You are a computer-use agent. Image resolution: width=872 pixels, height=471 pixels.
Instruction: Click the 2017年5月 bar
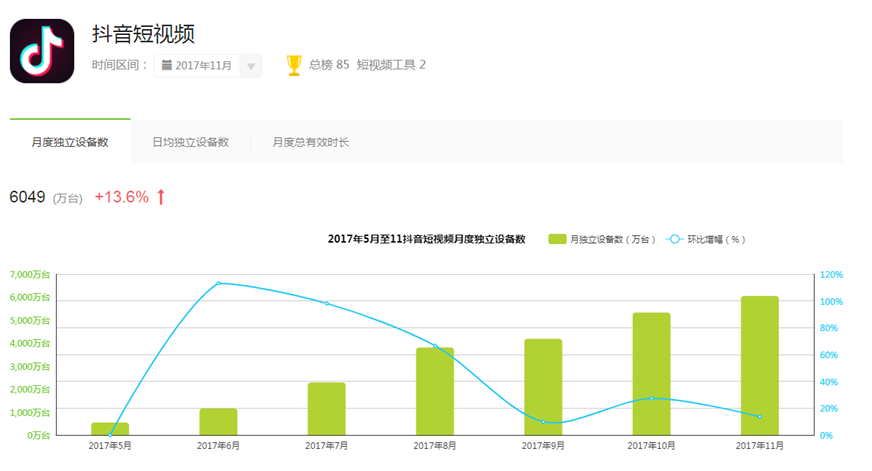(x=110, y=429)
